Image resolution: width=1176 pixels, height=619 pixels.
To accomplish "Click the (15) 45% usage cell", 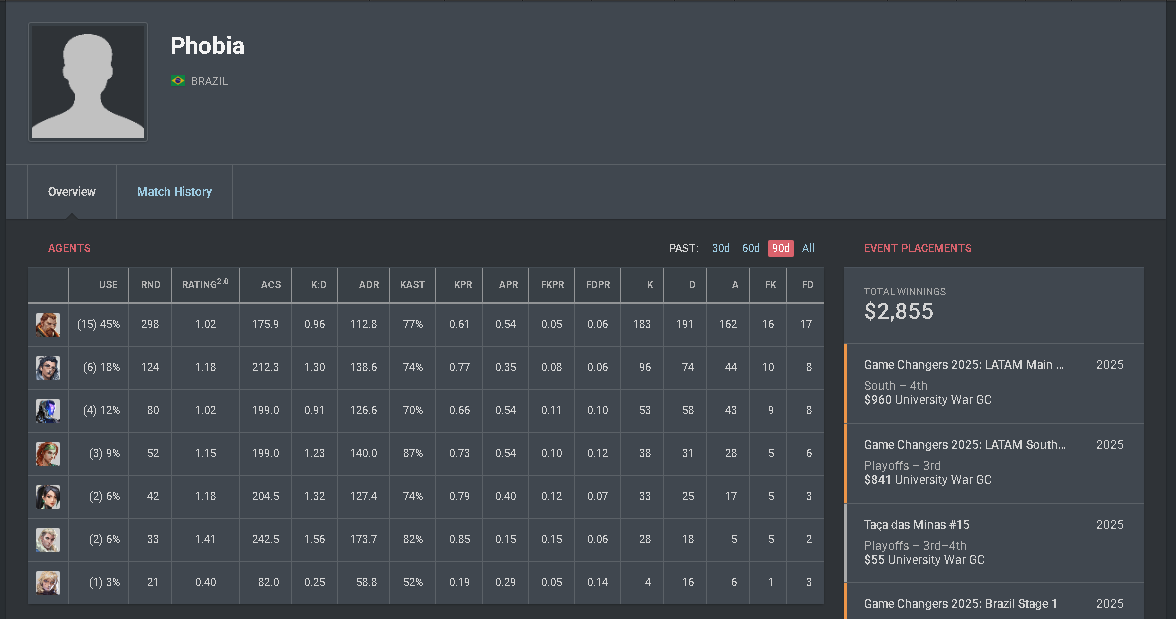I will coord(98,325).
